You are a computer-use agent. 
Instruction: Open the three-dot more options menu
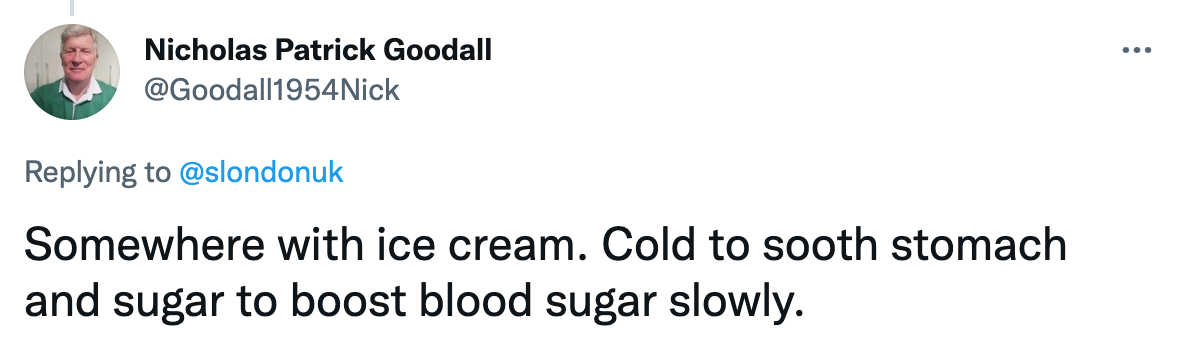[x=1136, y=51]
